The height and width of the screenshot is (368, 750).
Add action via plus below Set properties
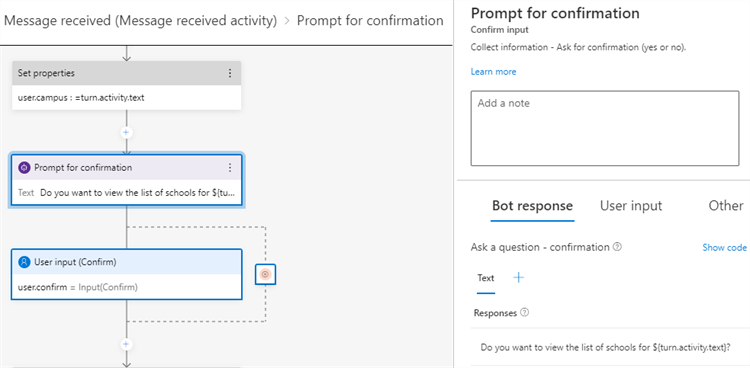point(126,132)
